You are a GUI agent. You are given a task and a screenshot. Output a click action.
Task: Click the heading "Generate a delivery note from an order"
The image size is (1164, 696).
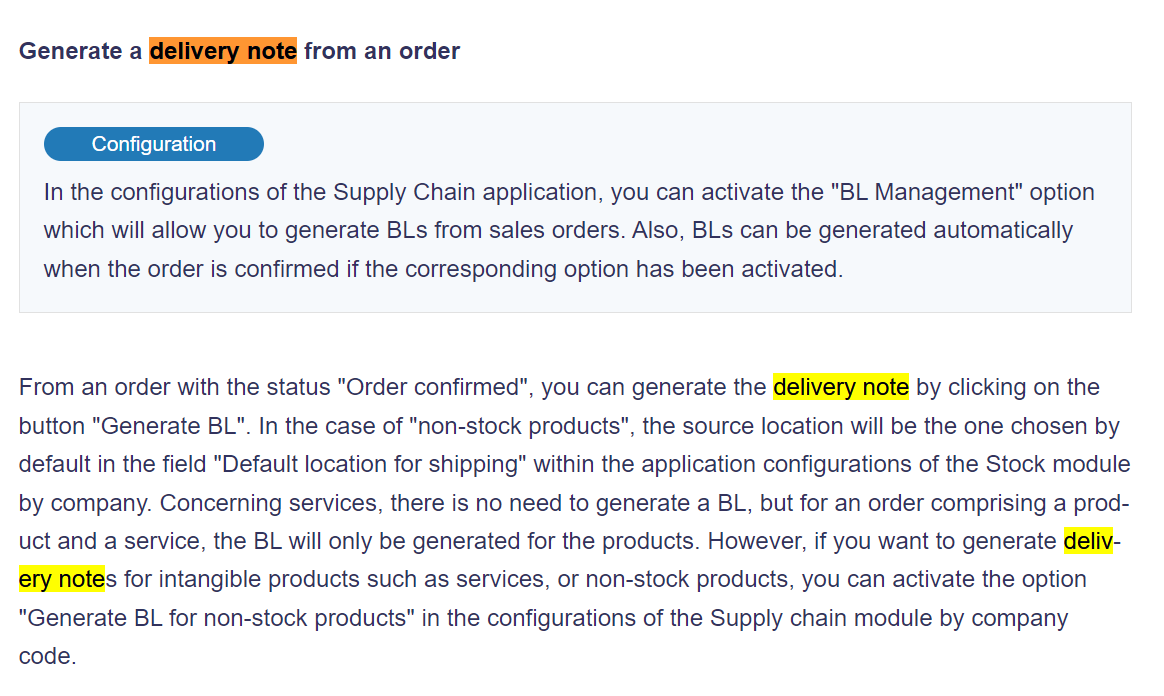point(239,50)
